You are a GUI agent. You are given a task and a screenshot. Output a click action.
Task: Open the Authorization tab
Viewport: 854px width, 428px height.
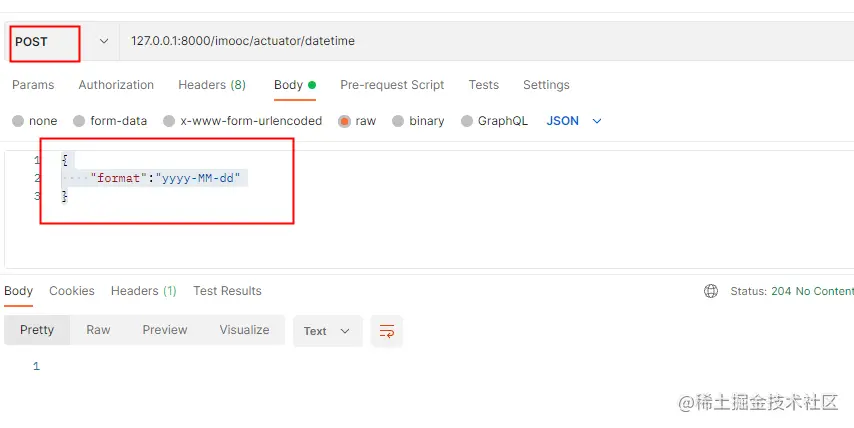116,85
